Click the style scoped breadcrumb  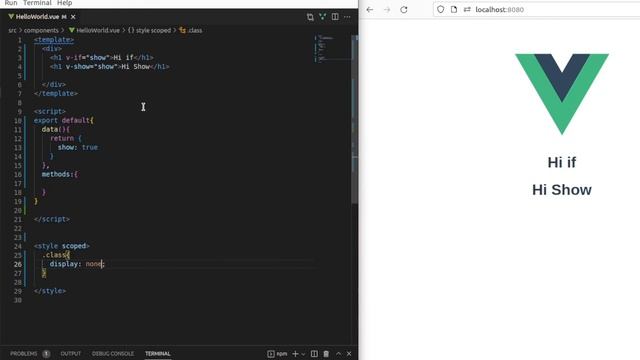click(x=149, y=30)
